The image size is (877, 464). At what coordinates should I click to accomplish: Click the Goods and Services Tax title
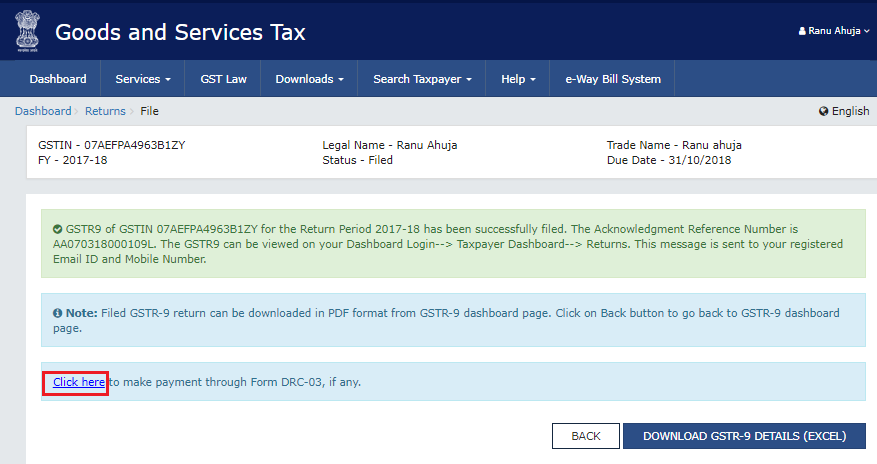pos(180,32)
